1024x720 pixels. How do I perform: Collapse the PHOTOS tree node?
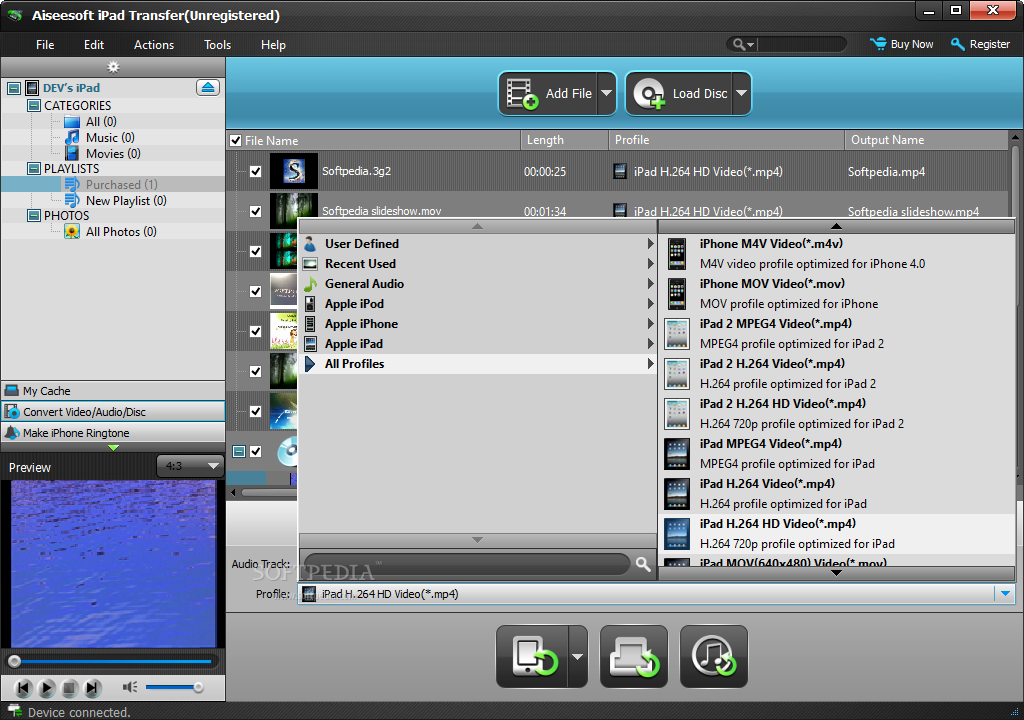coord(34,216)
